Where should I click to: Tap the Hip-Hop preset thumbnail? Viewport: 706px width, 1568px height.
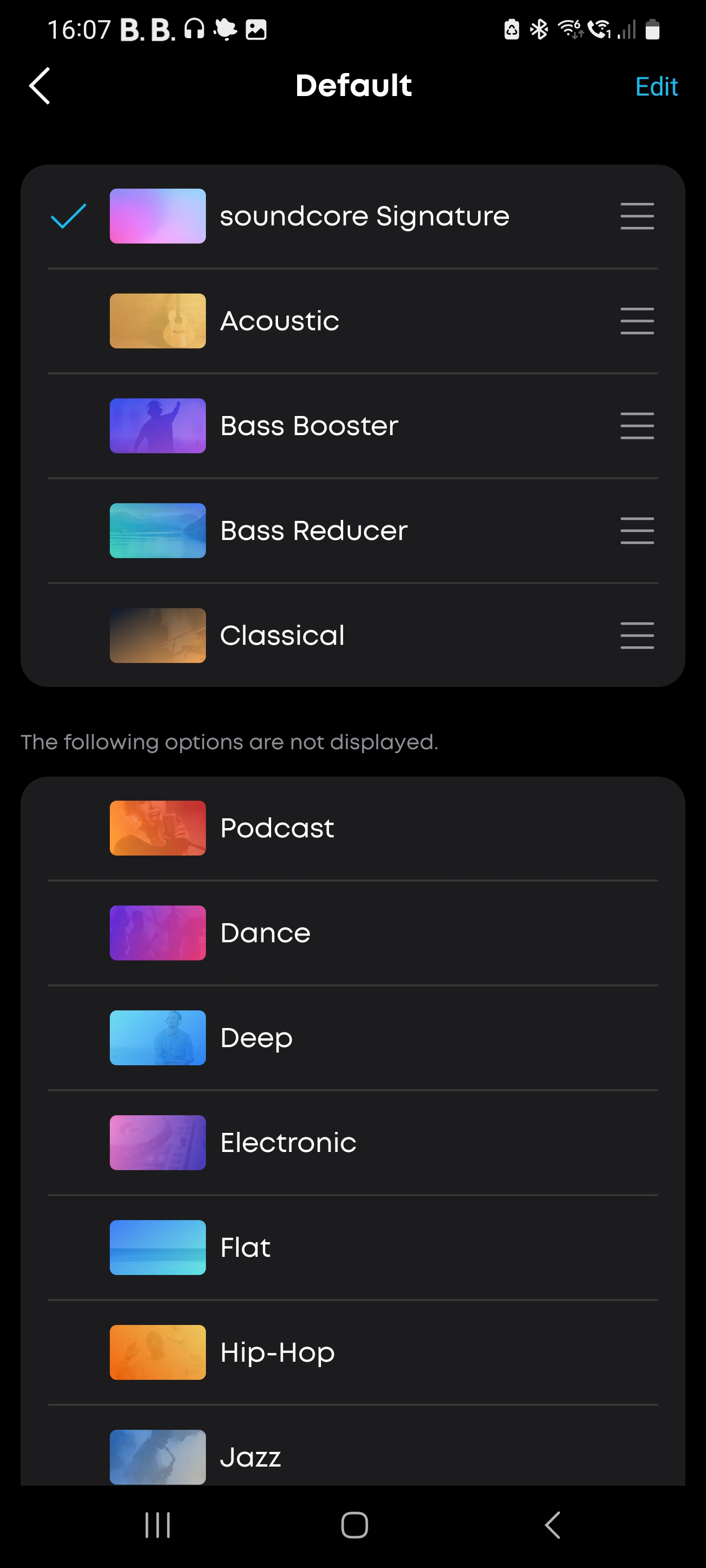(x=157, y=1352)
